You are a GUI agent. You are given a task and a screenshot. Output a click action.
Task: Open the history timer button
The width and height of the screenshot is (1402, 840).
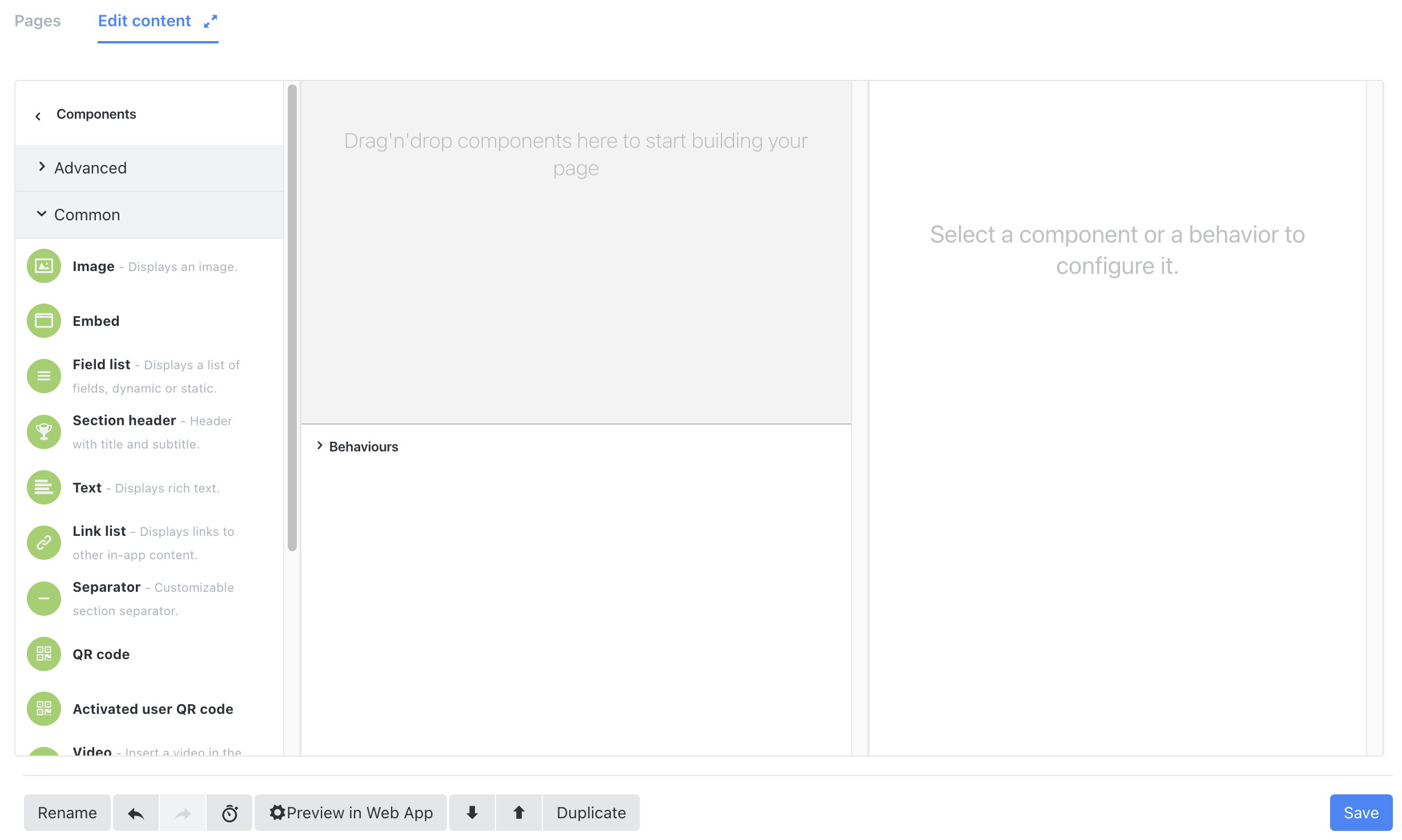pos(229,813)
